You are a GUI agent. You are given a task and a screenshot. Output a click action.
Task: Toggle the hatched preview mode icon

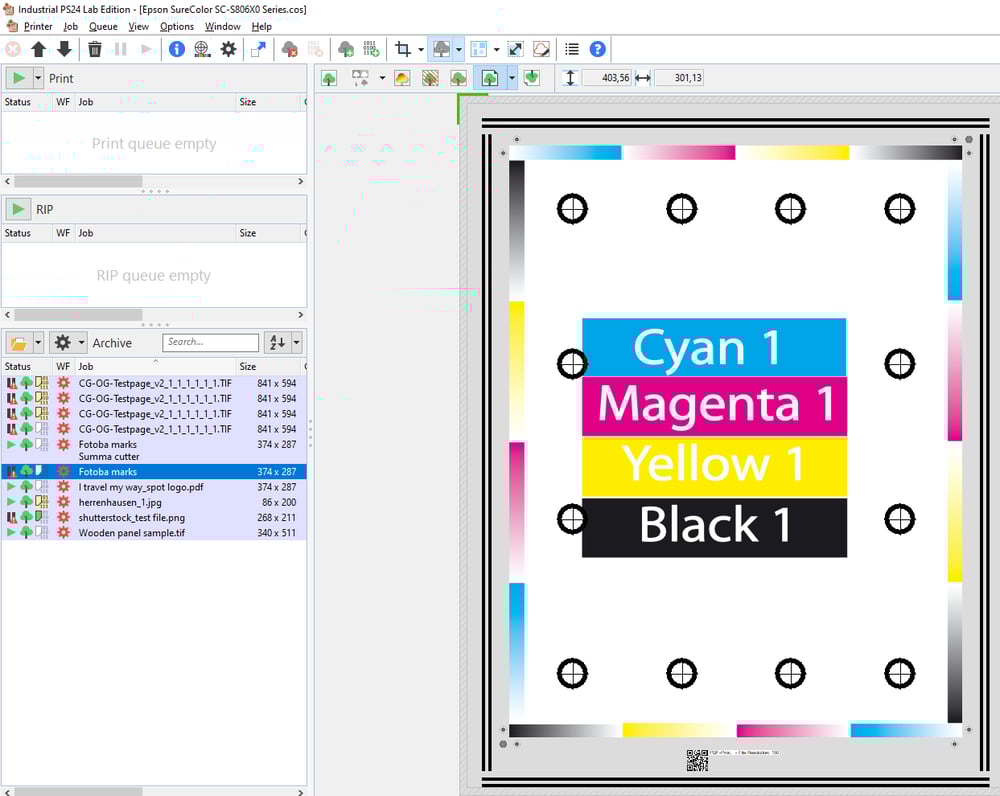(x=430, y=78)
